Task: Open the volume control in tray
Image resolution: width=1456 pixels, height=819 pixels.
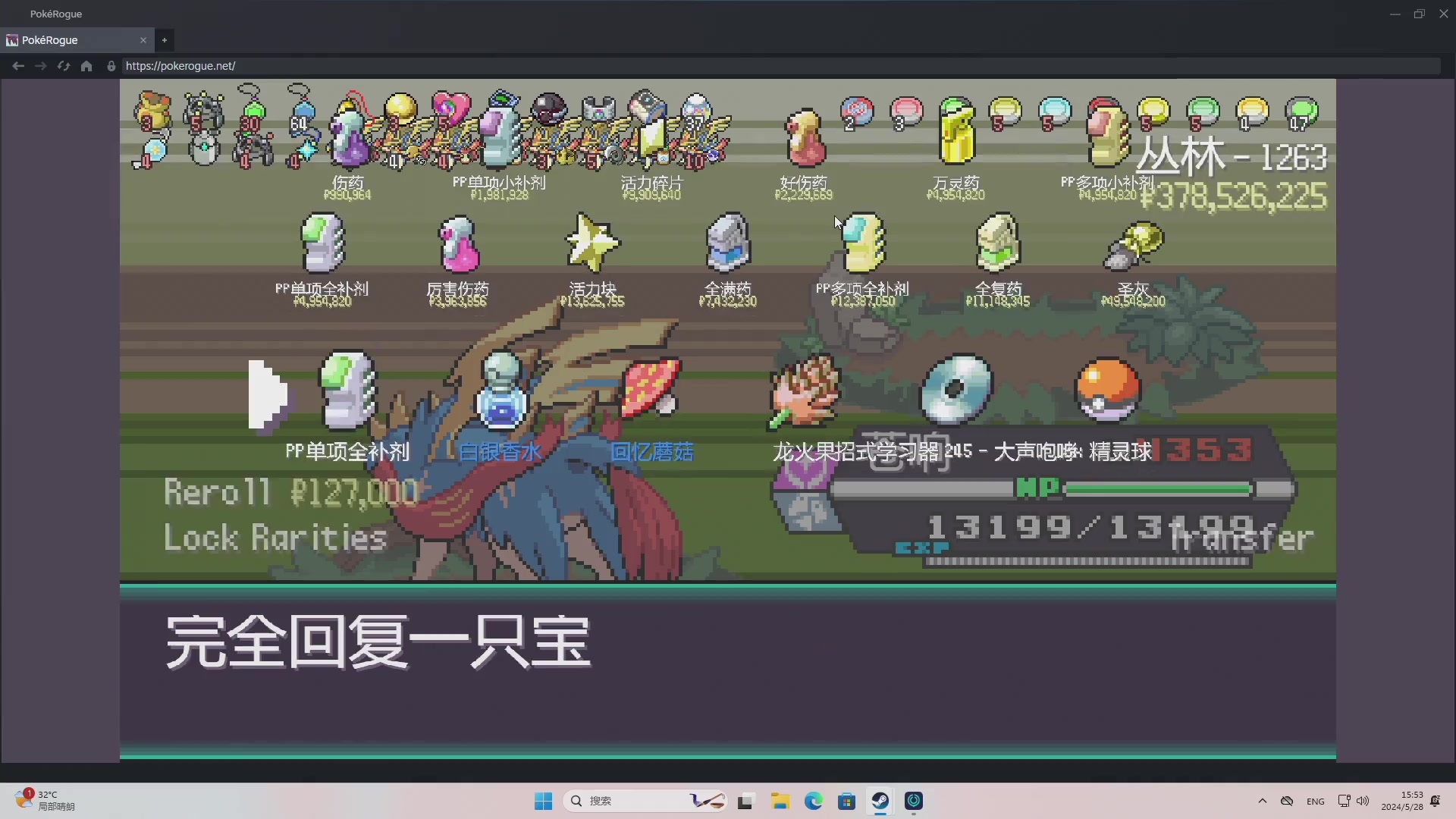Action: [x=1363, y=801]
